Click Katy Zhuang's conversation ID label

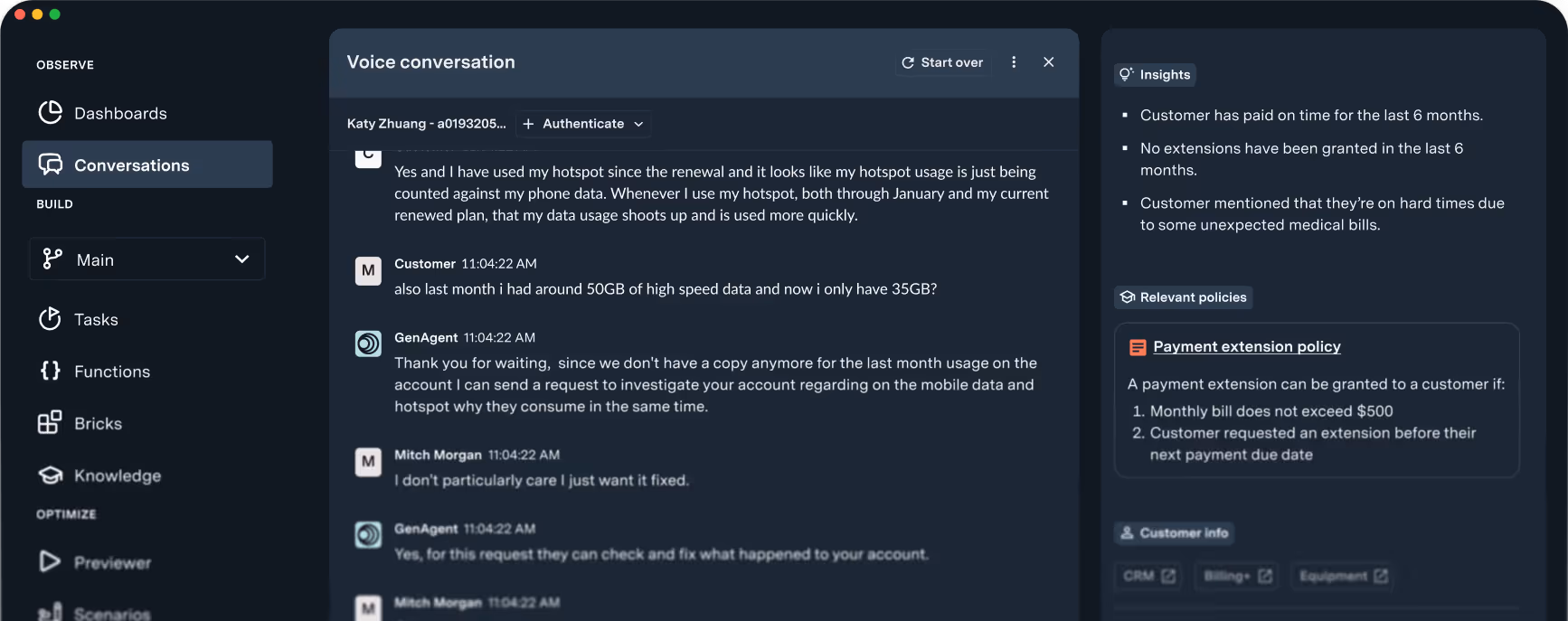pyautogui.click(x=427, y=123)
